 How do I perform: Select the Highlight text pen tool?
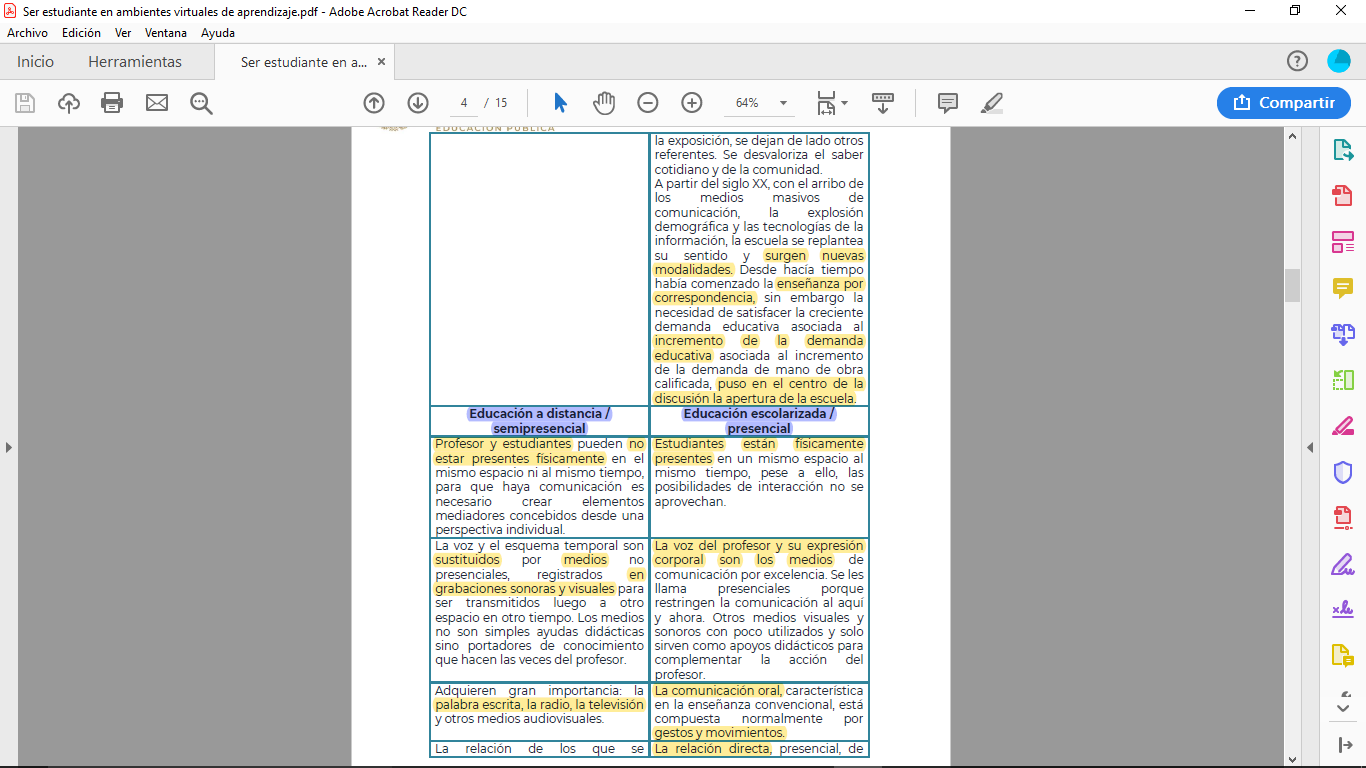[991, 103]
